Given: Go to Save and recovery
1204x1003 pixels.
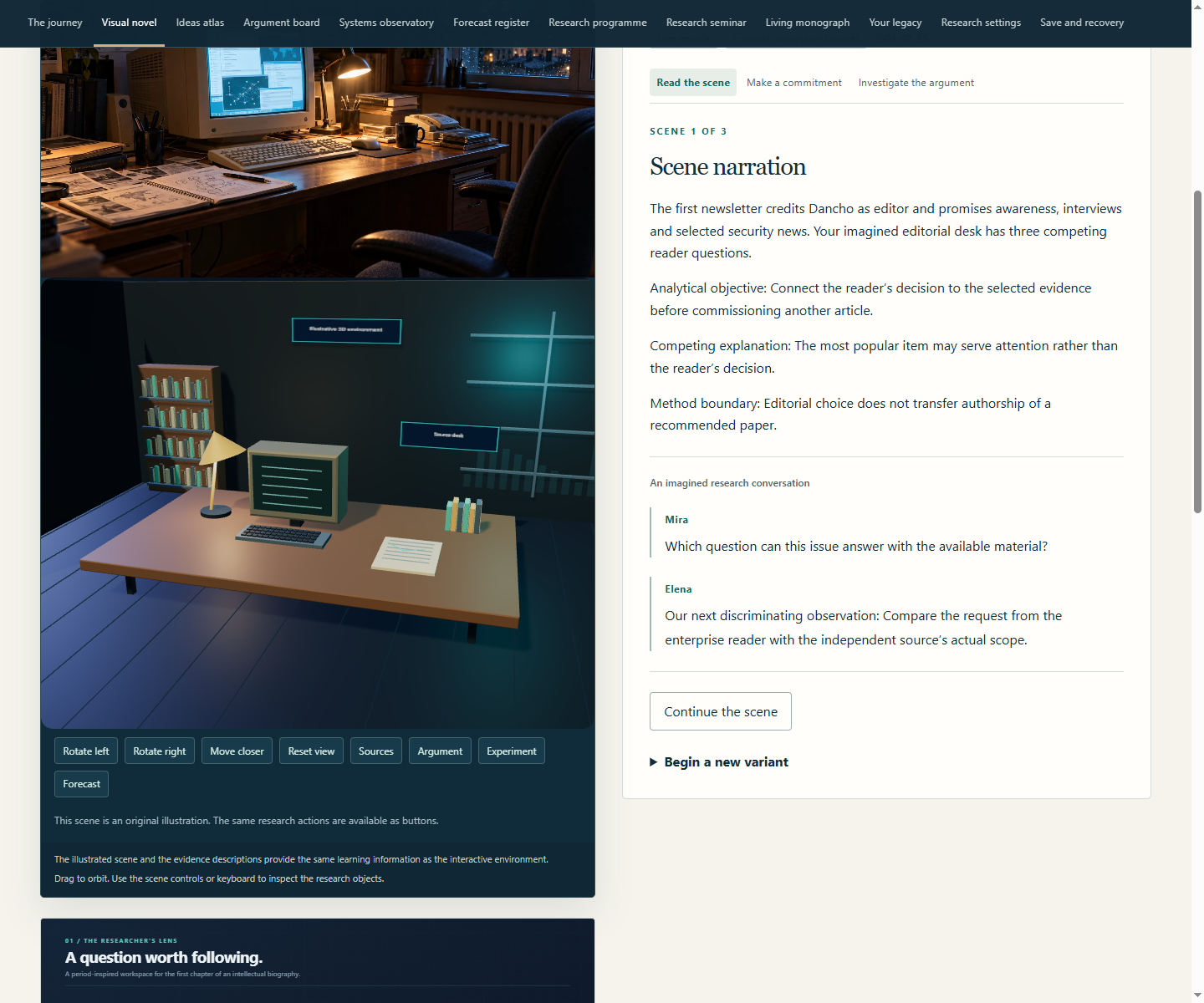Looking at the screenshot, I should 1082,23.
